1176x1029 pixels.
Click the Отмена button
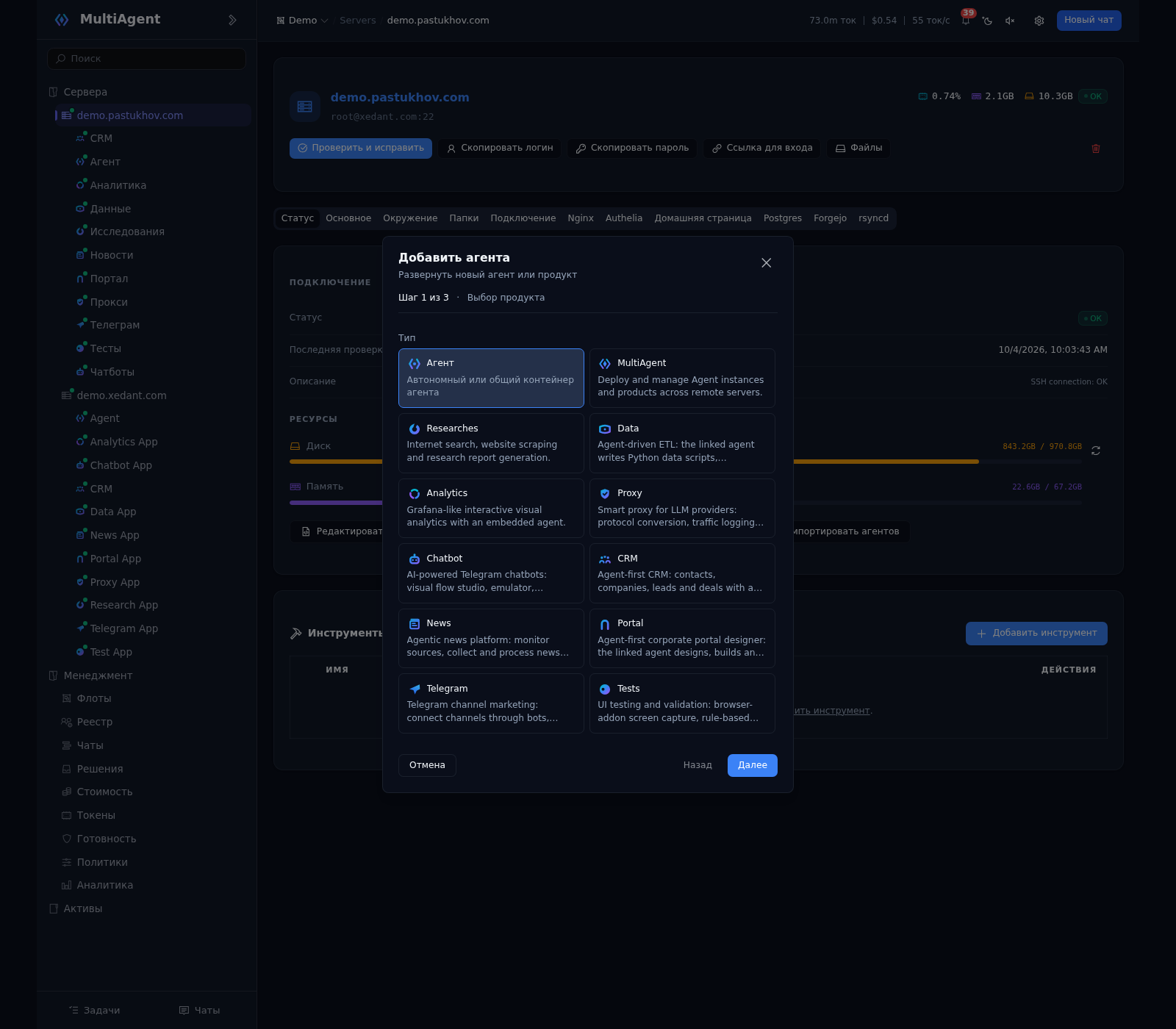427,765
